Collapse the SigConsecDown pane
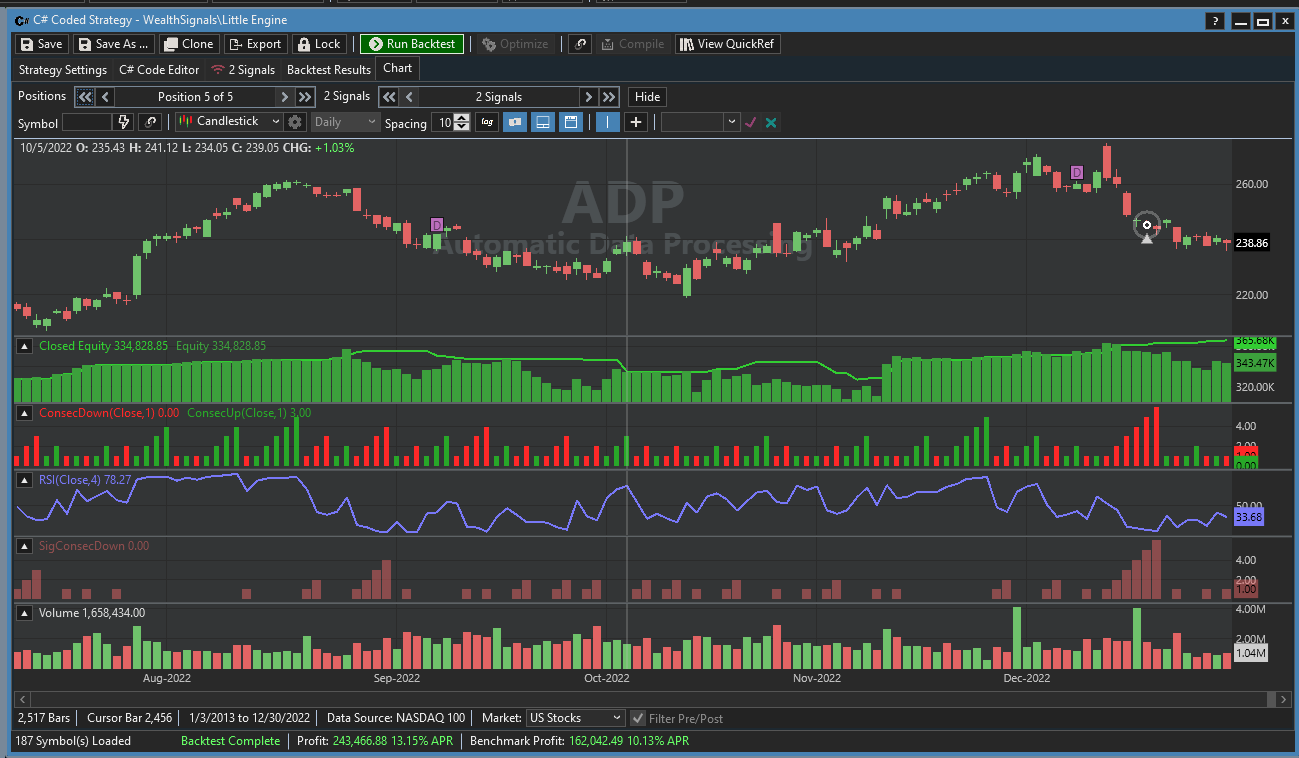This screenshot has height=758, width=1299. pos(25,546)
